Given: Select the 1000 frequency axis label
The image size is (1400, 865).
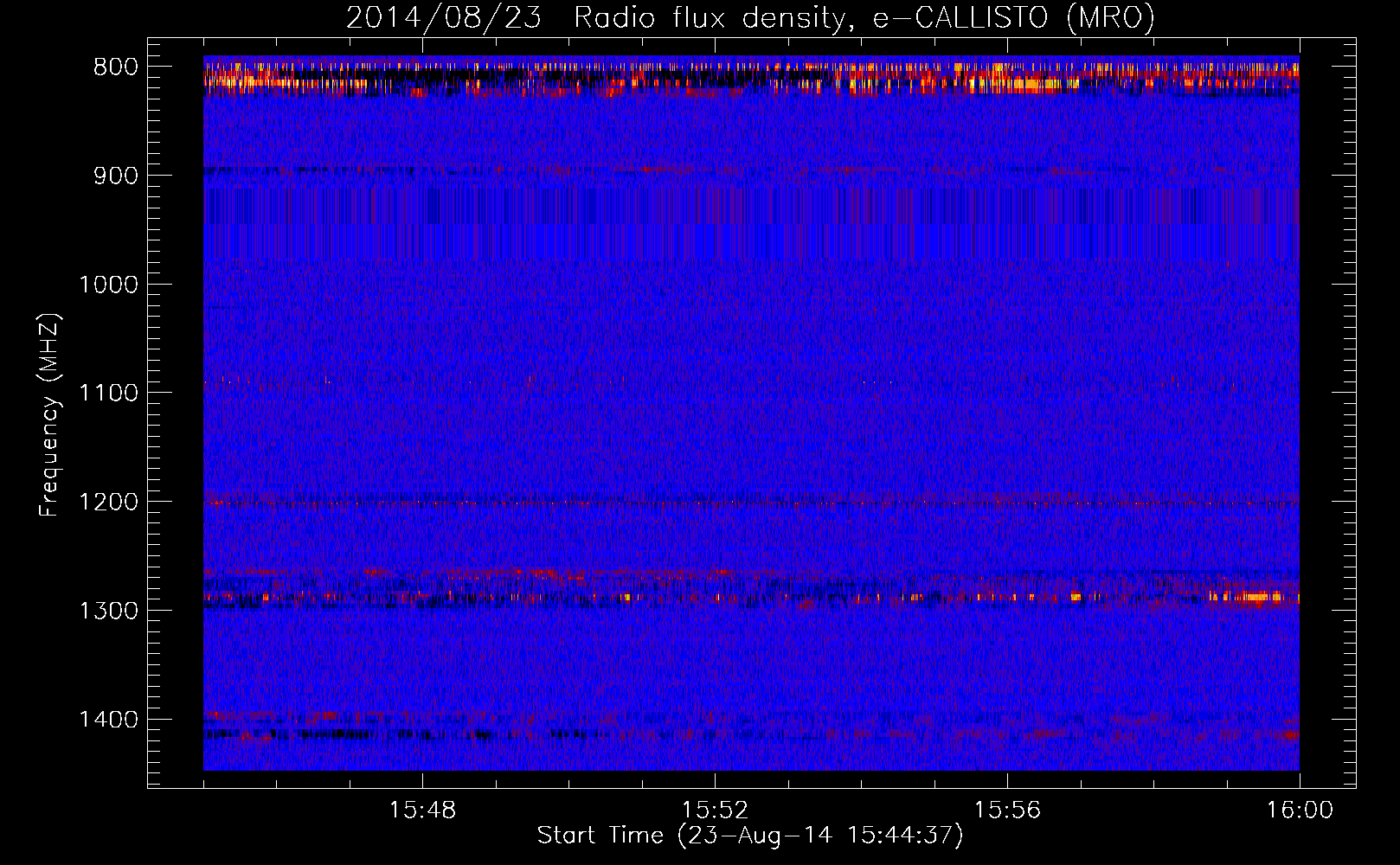Looking at the screenshot, I should [109, 285].
